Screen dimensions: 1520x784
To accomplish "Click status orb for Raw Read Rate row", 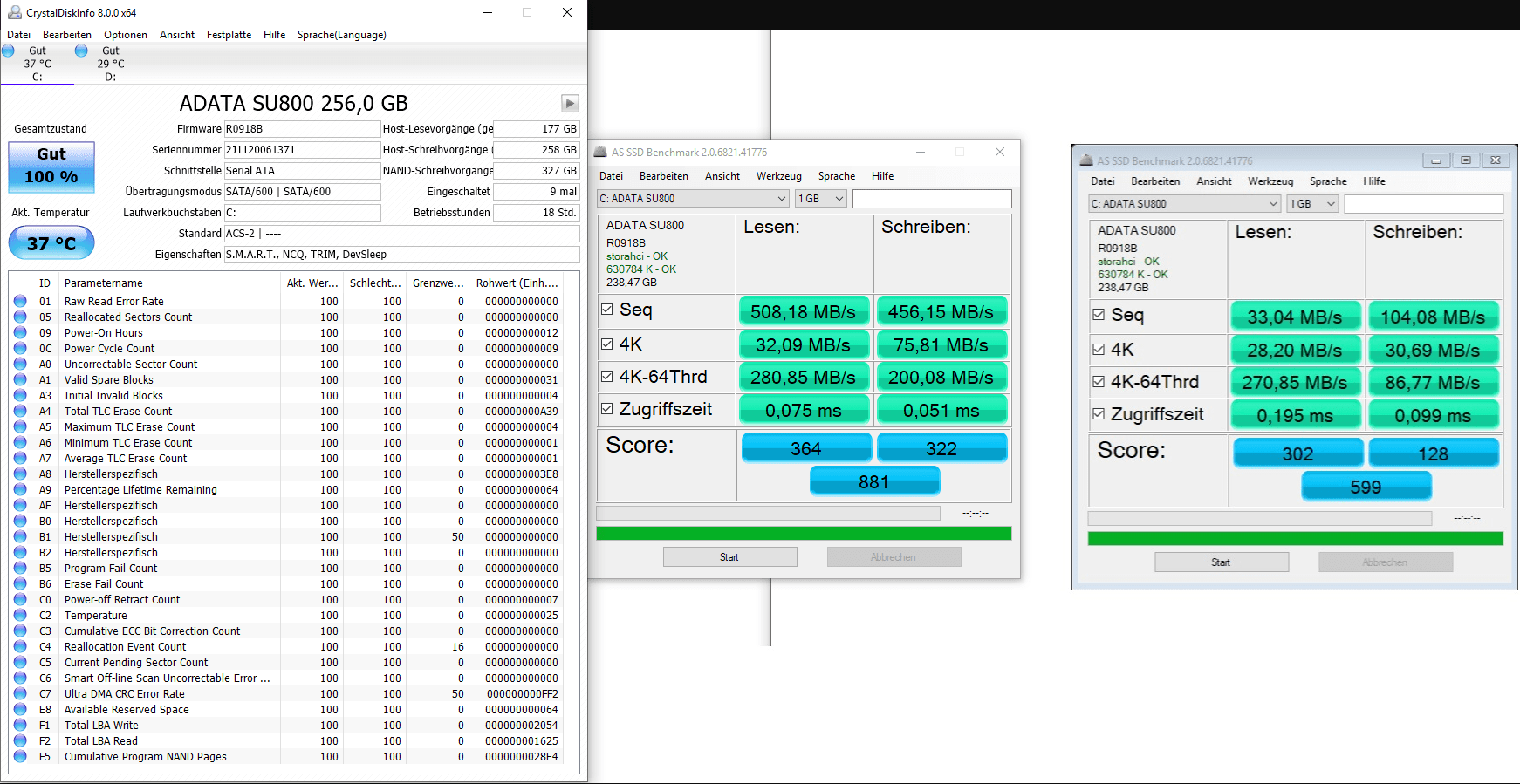I will pyautogui.click(x=20, y=301).
